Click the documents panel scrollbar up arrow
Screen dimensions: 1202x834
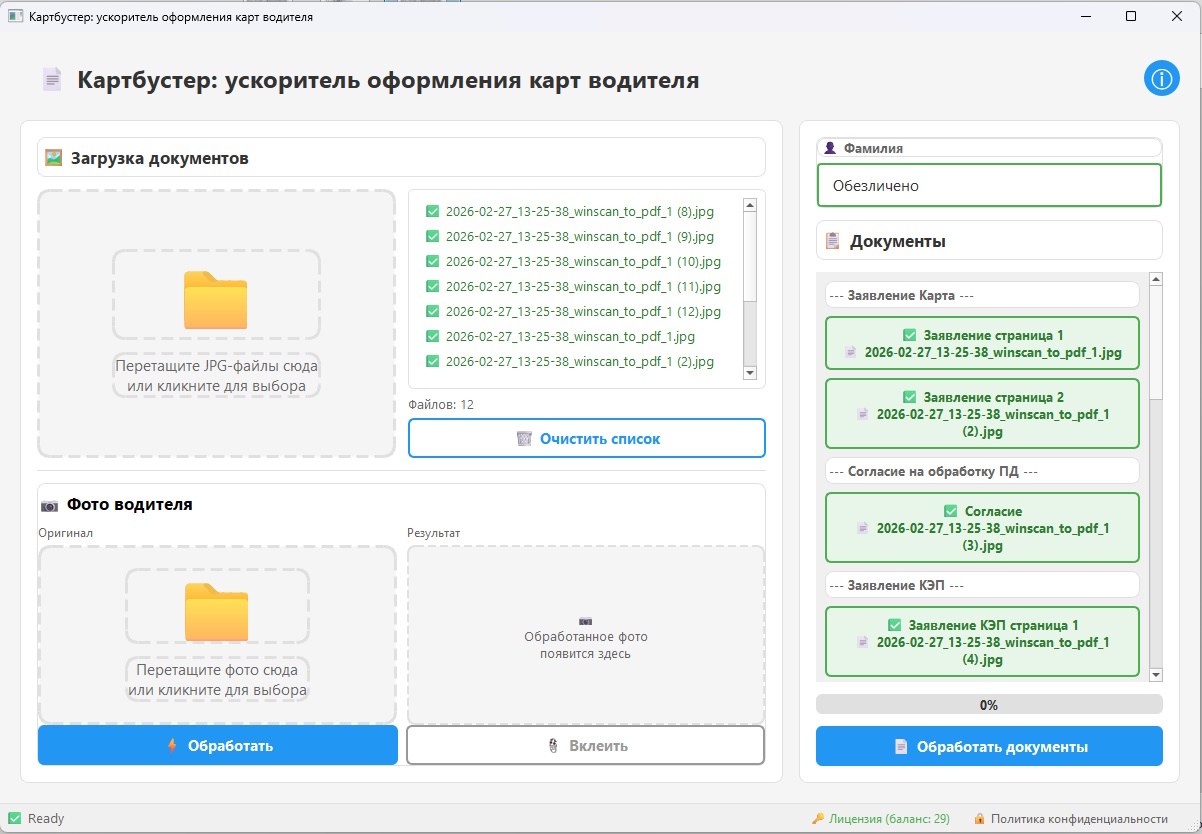(1156, 279)
